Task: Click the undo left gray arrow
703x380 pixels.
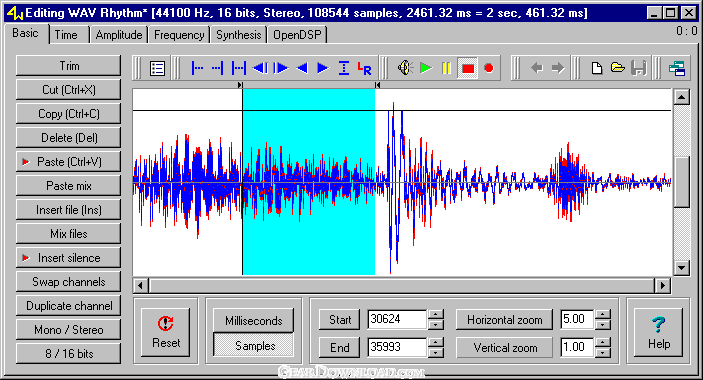Action: (x=537, y=68)
